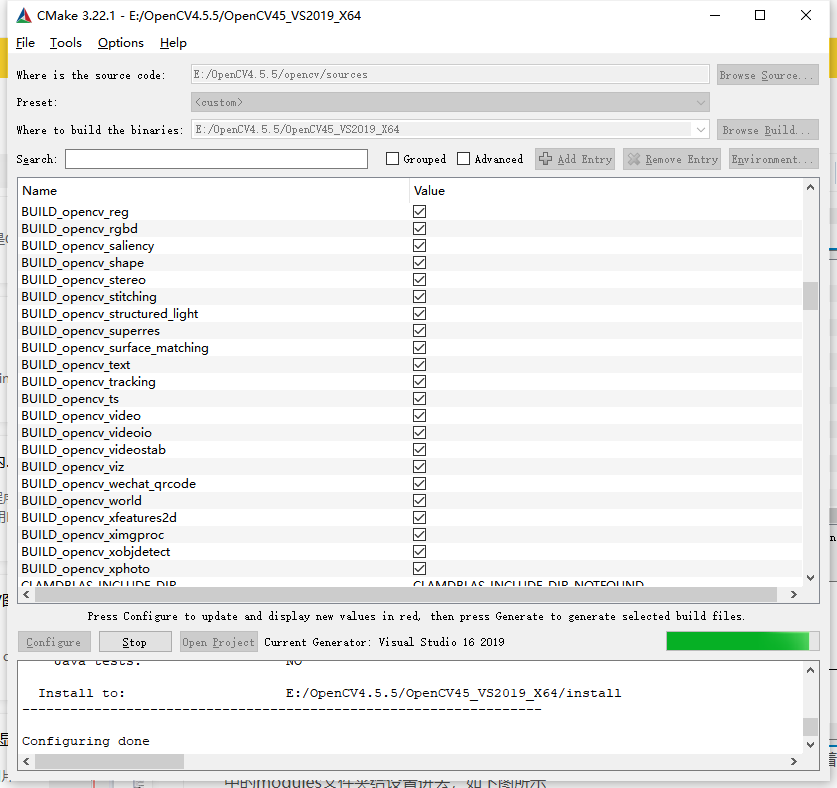837x788 pixels.
Task: Toggle BUILD_opencv_ts checkbox
Action: click(420, 398)
